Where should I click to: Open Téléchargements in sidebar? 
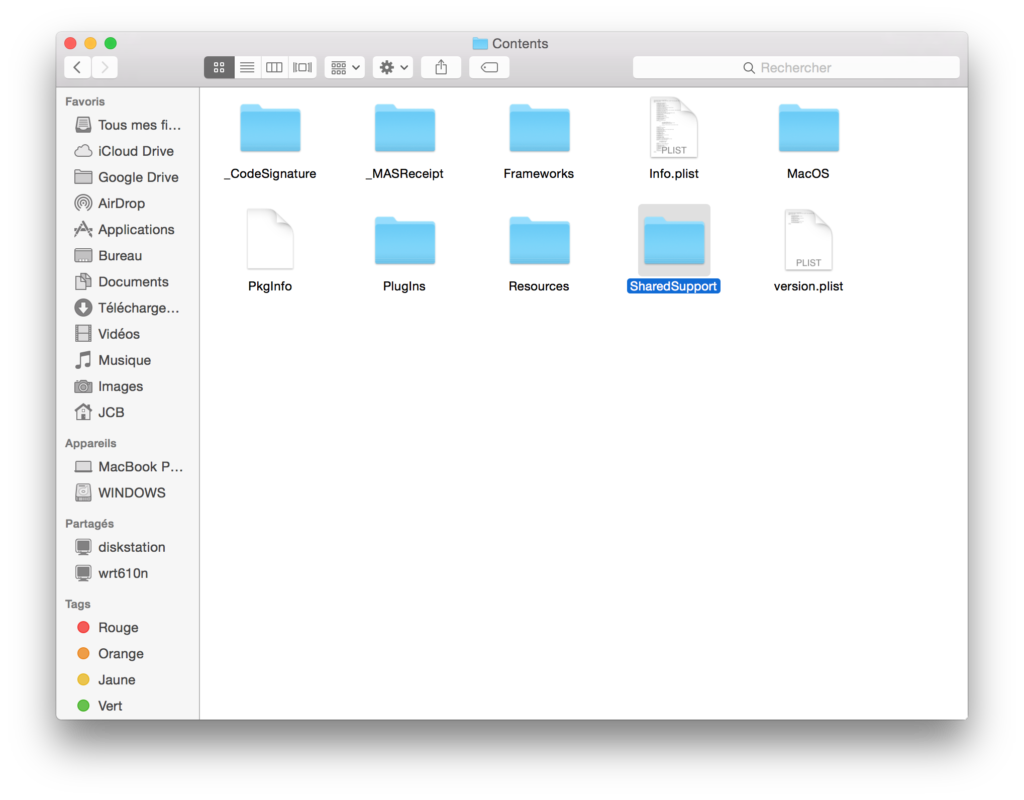coord(128,308)
